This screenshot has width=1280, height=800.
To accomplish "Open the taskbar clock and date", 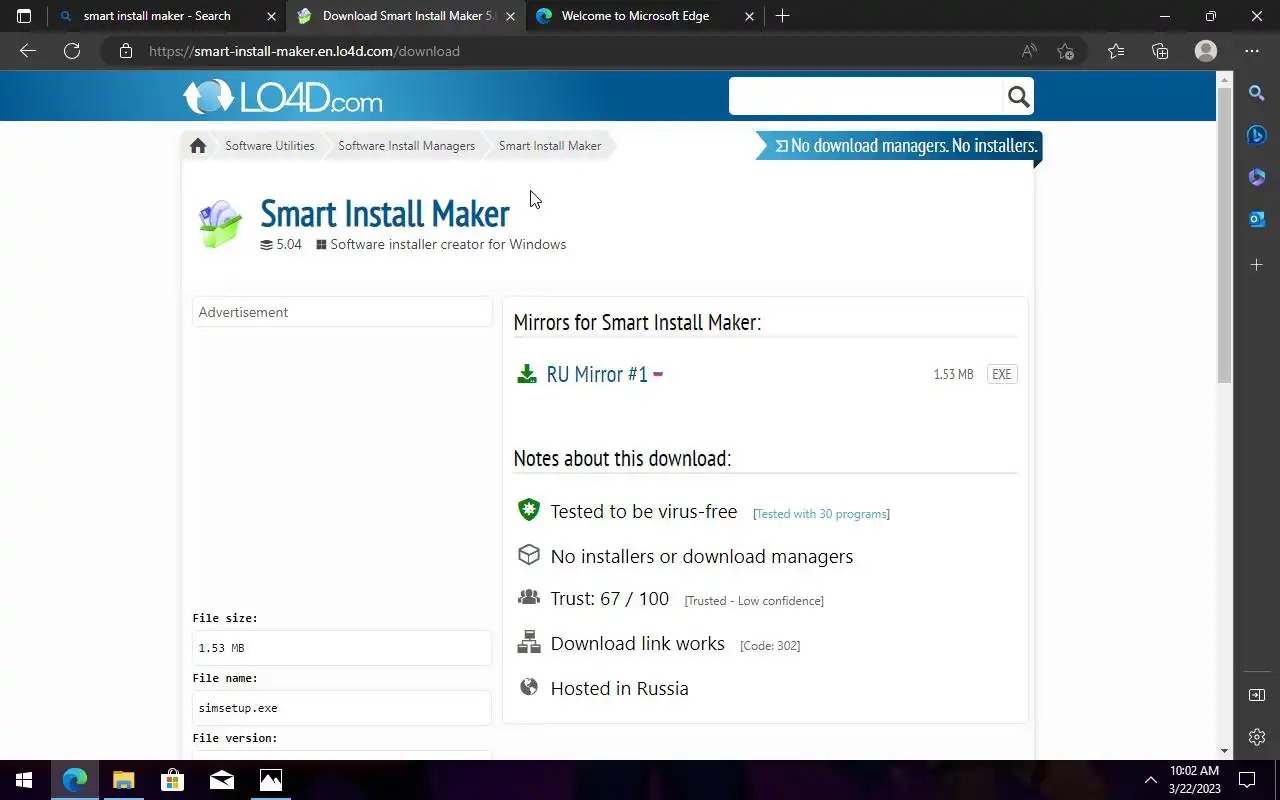I will coord(1195,780).
